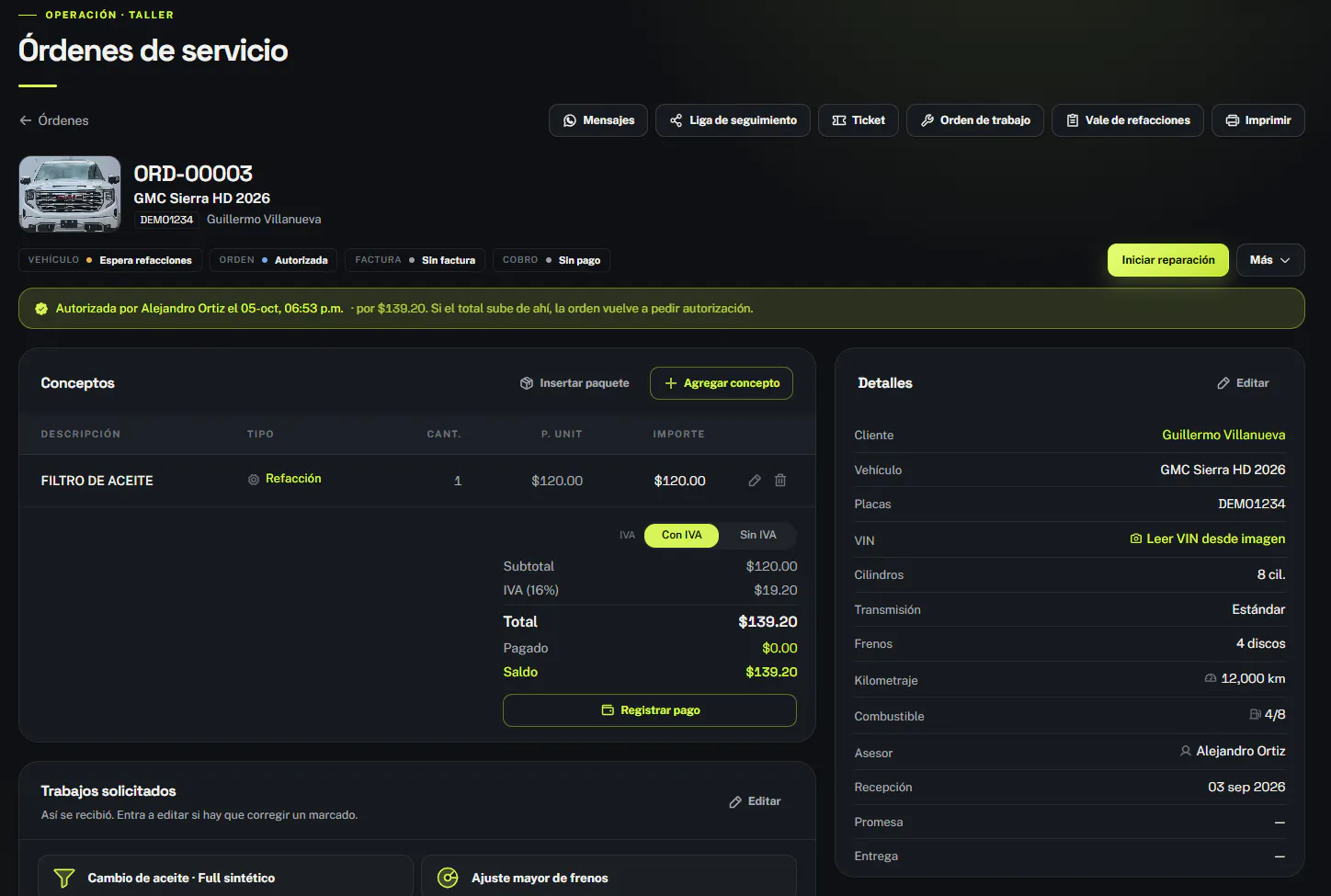Click Ajuste mayor de frenos card

[x=609, y=878]
